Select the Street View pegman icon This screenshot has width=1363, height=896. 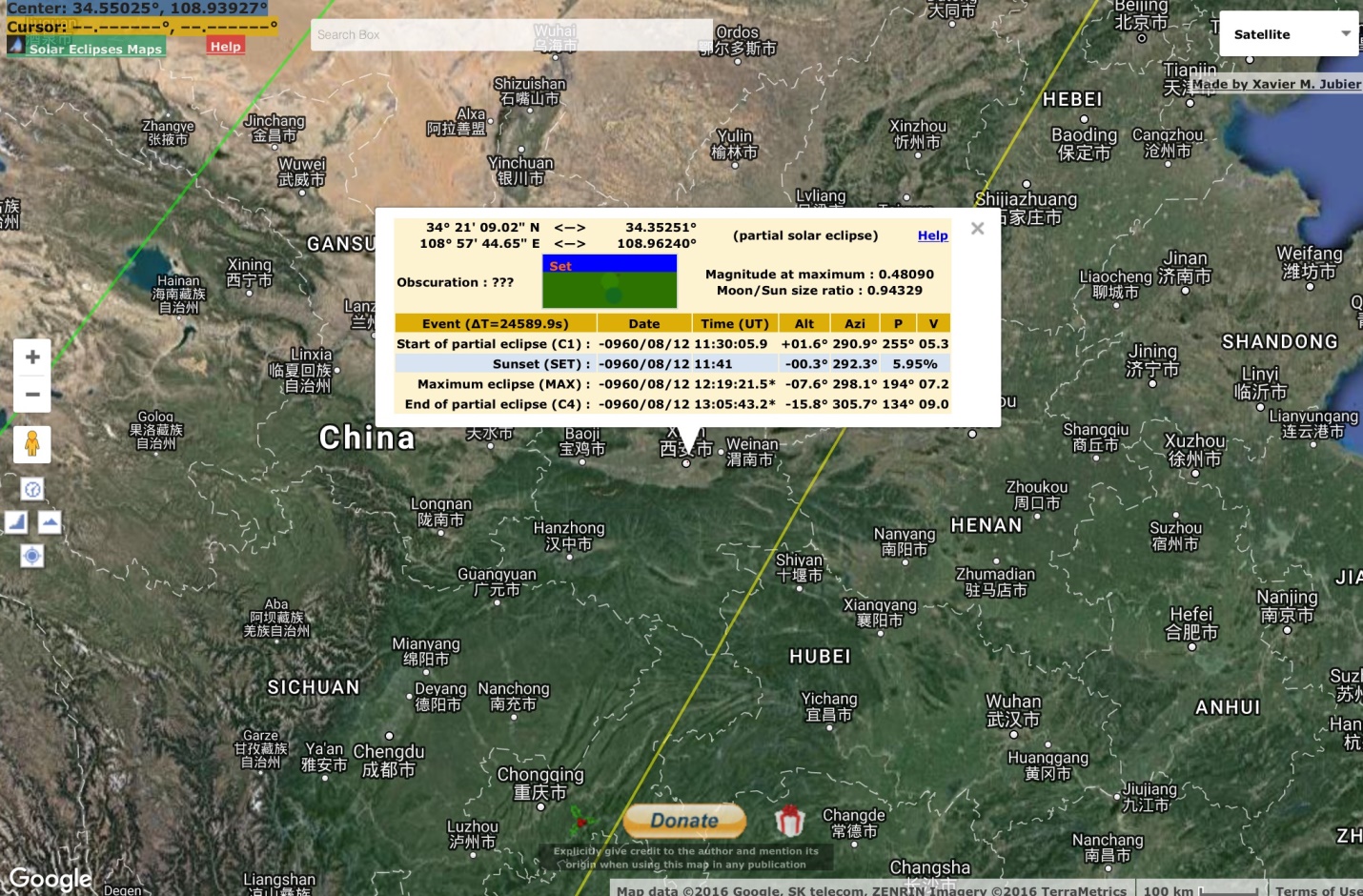point(32,444)
